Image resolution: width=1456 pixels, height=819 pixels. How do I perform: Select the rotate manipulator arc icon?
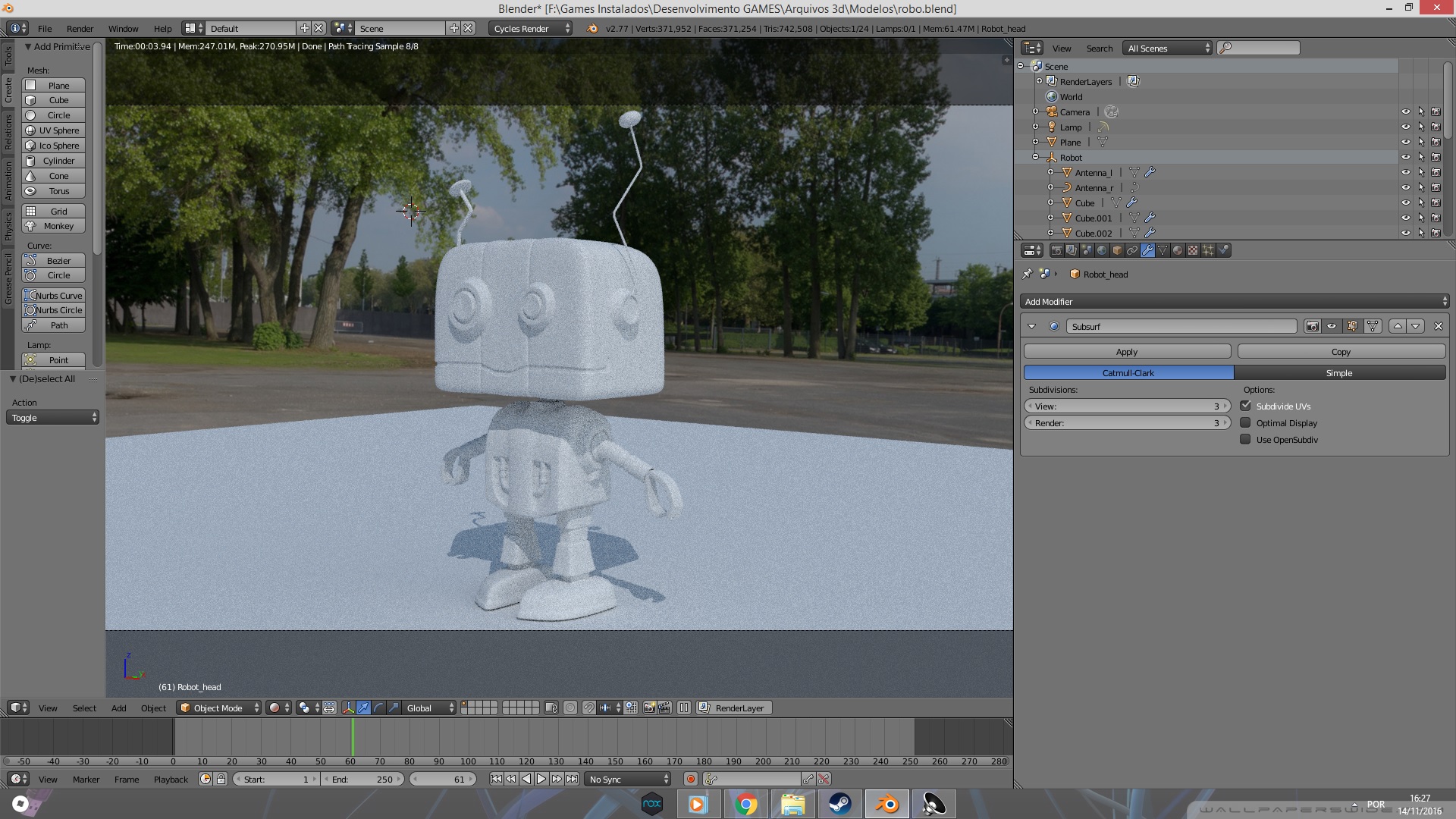(x=378, y=708)
